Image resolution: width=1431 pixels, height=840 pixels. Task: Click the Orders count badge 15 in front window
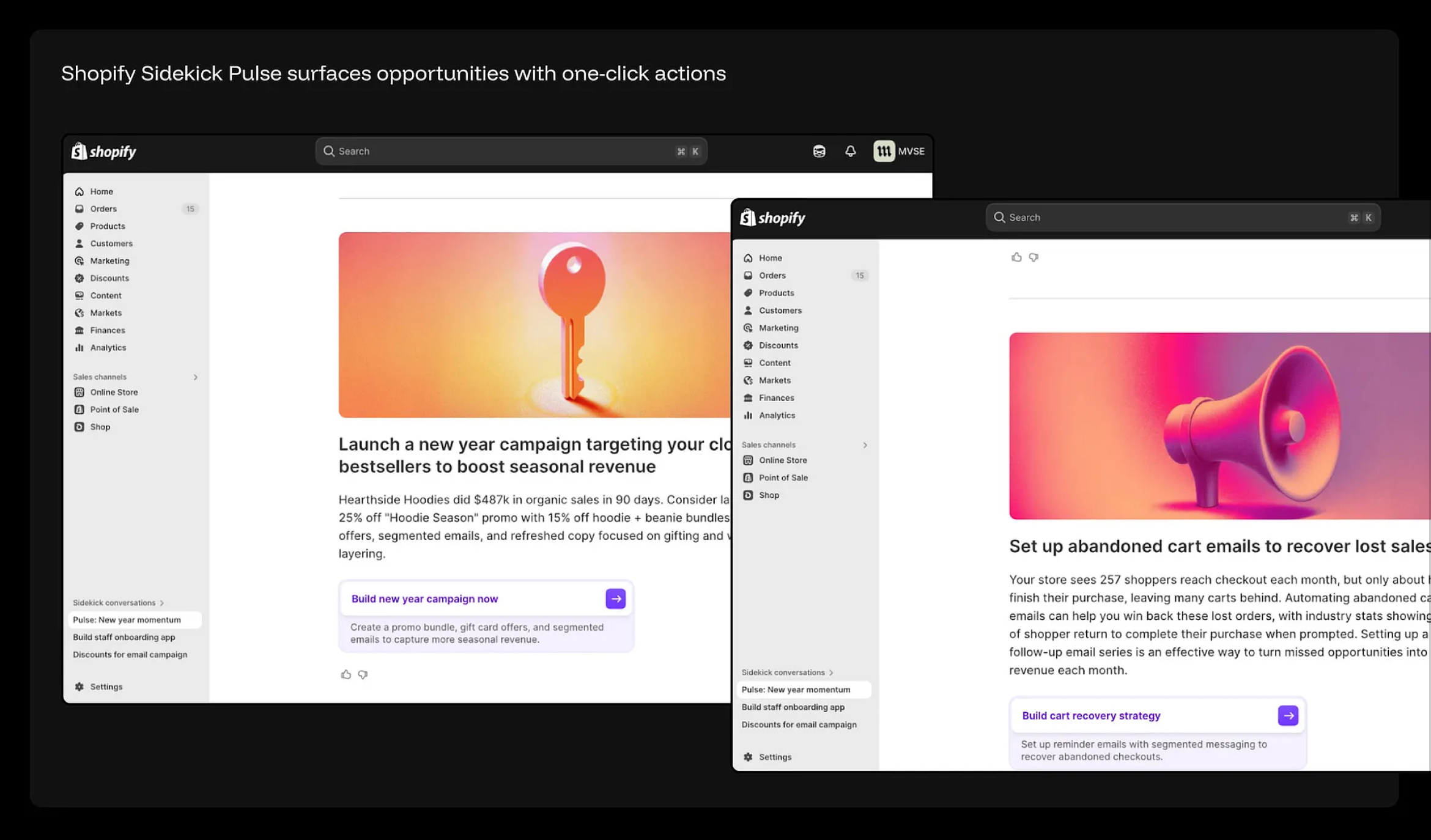pyautogui.click(x=859, y=276)
